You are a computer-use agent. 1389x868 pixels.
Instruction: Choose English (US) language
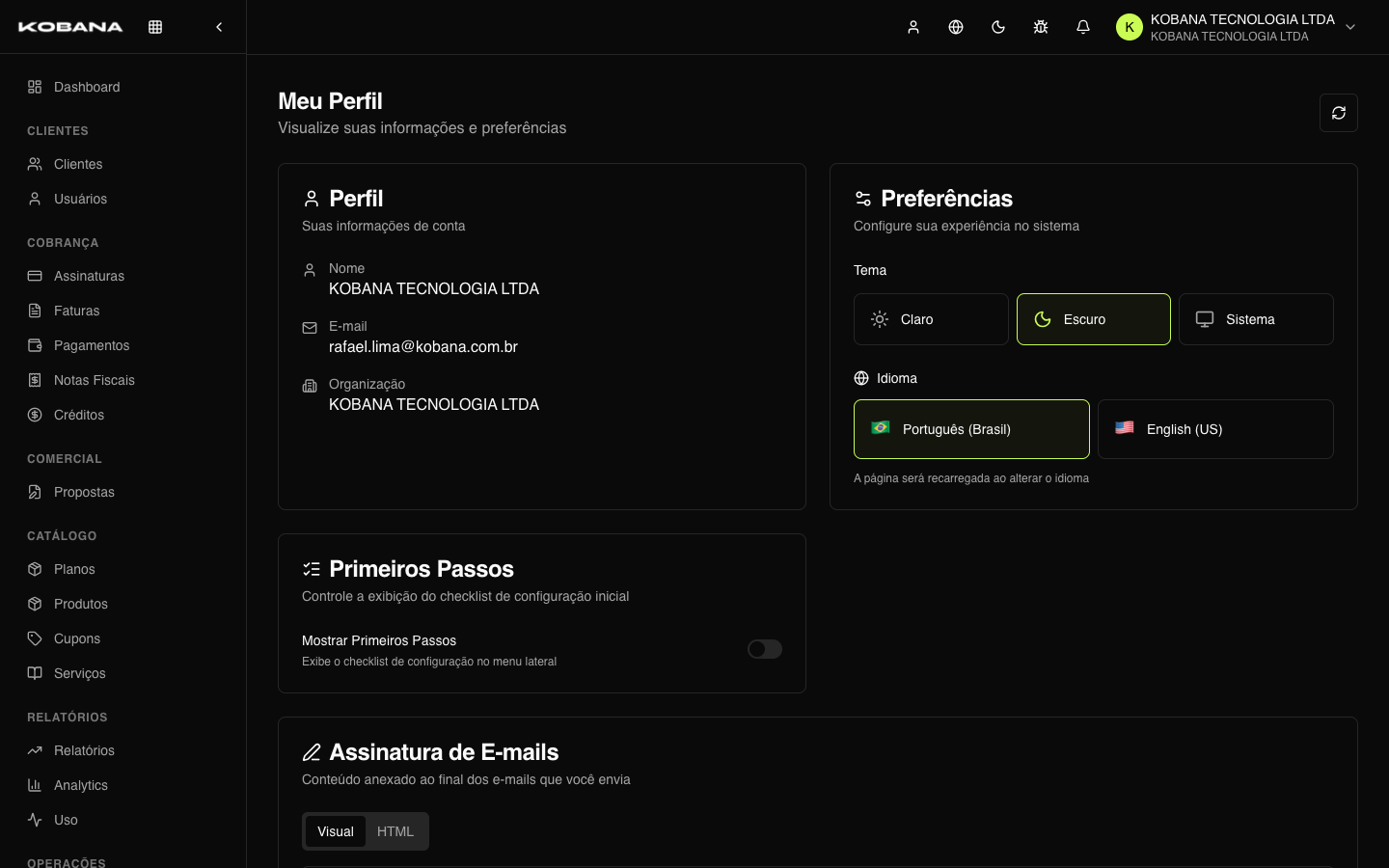pyautogui.click(x=1215, y=429)
